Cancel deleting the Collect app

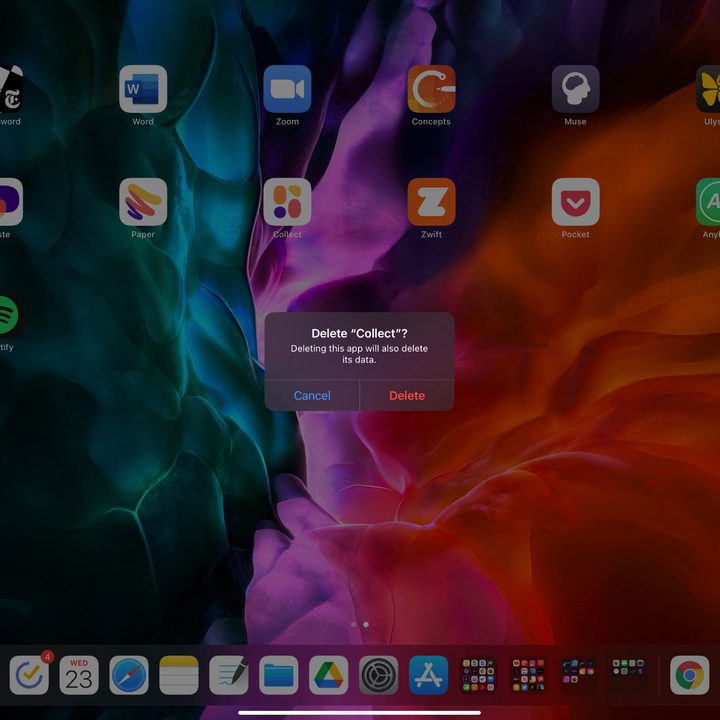point(312,395)
